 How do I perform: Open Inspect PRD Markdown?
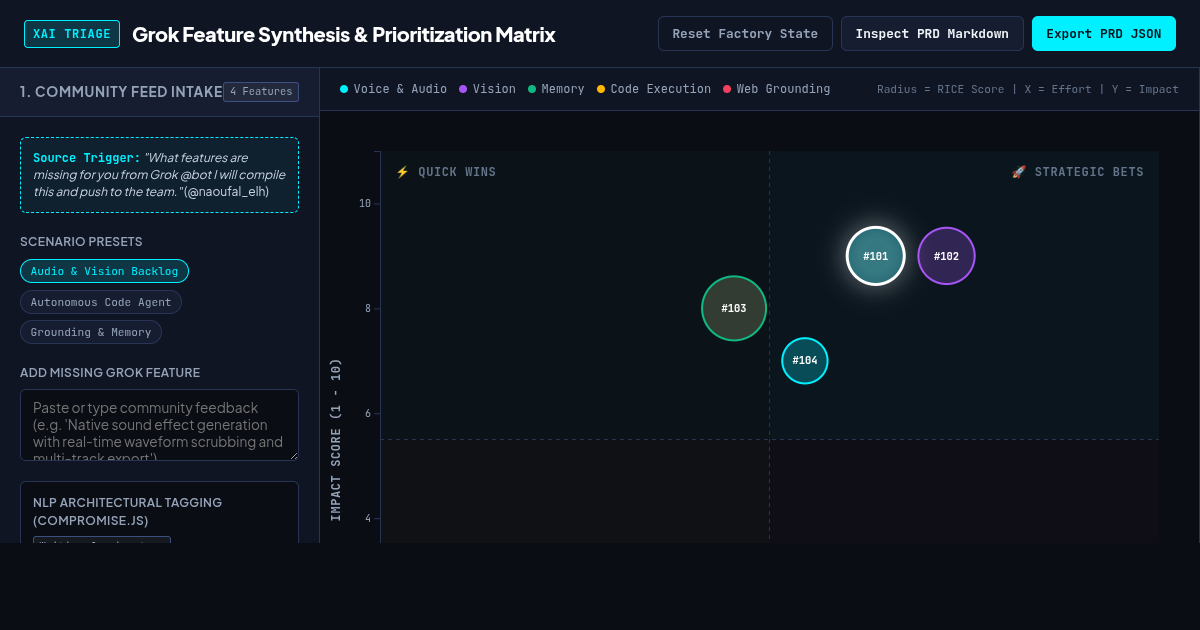pos(932,34)
